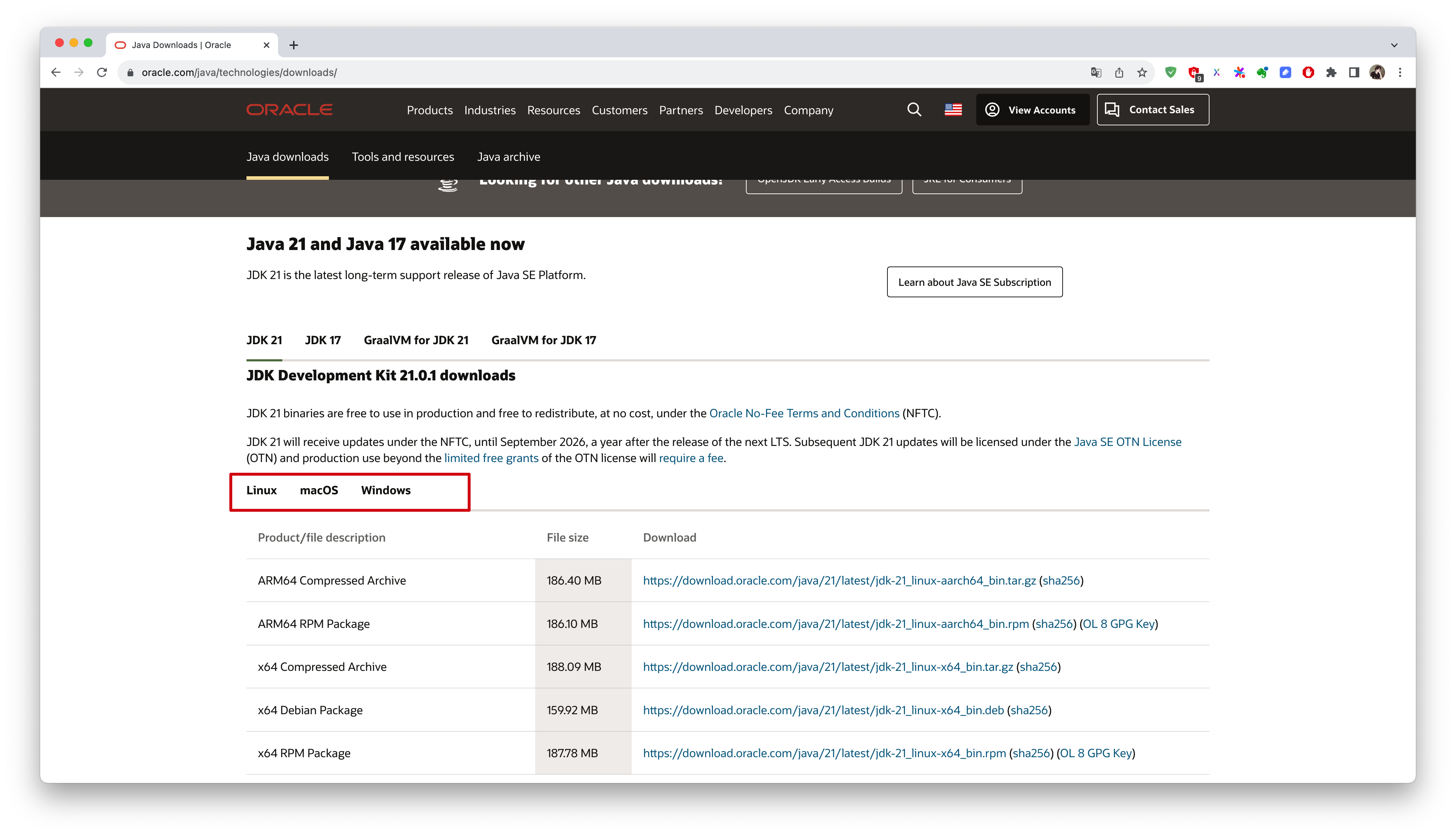Open the Customers menu
Viewport: 1456px width, 836px height.
tap(619, 110)
